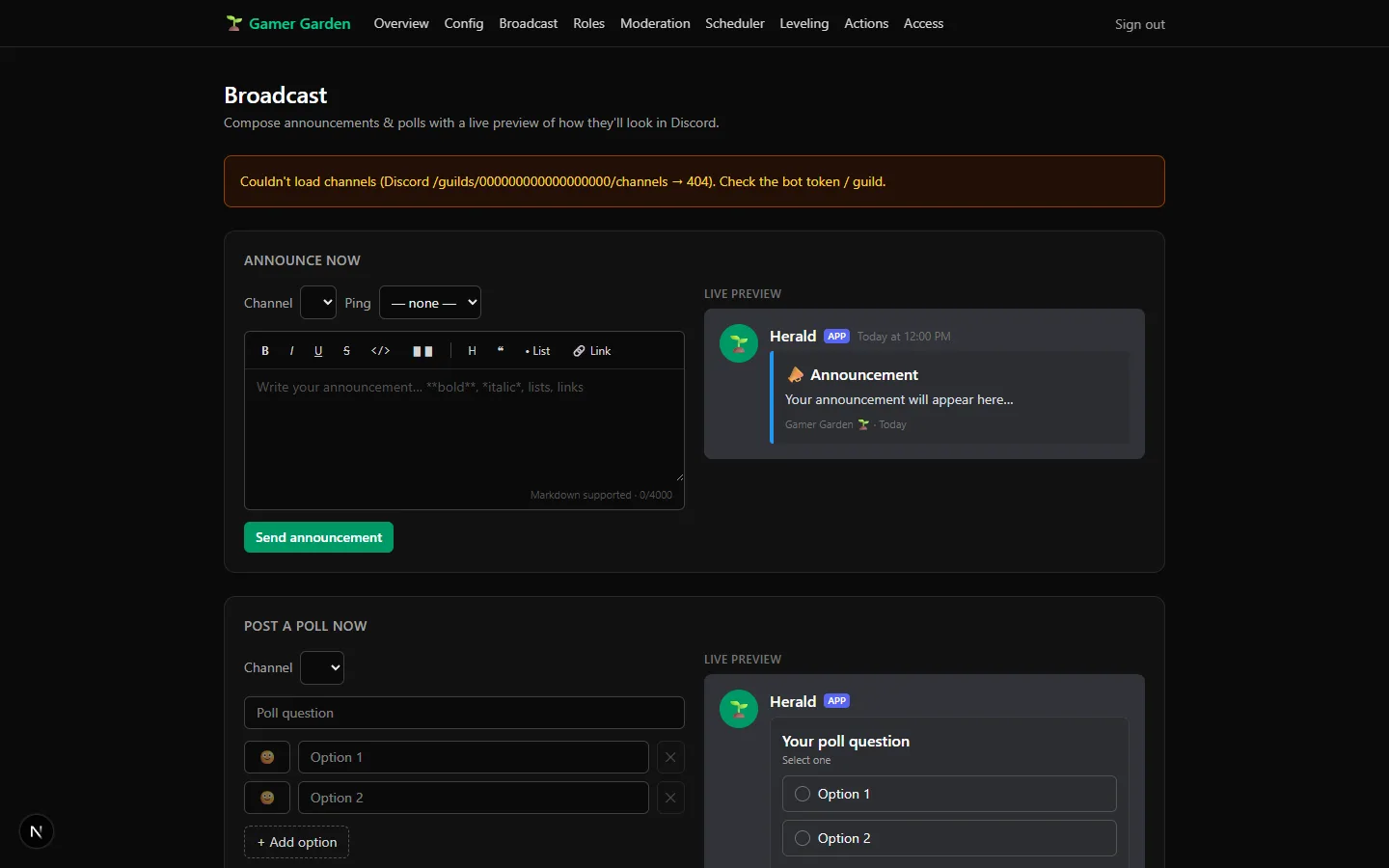Click the Option 1 text field
The height and width of the screenshot is (868, 1389).
tap(474, 757)
